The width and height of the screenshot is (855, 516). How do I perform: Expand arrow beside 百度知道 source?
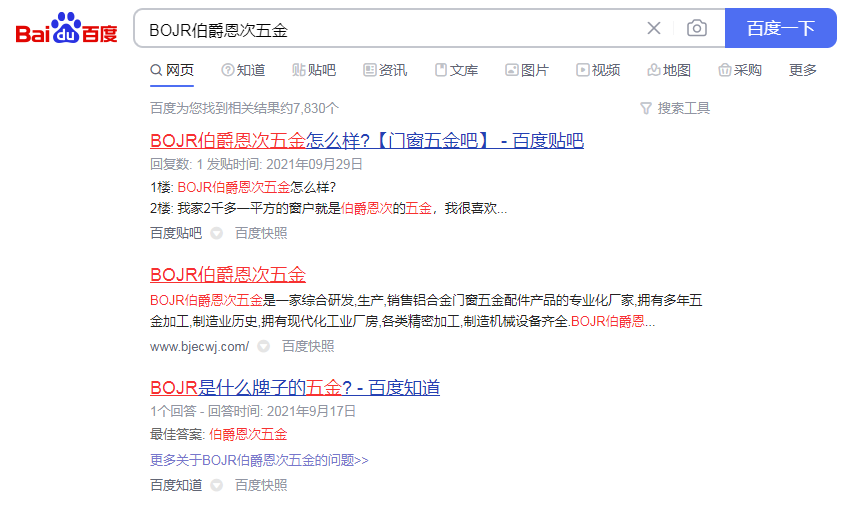(x=217, y=485)
